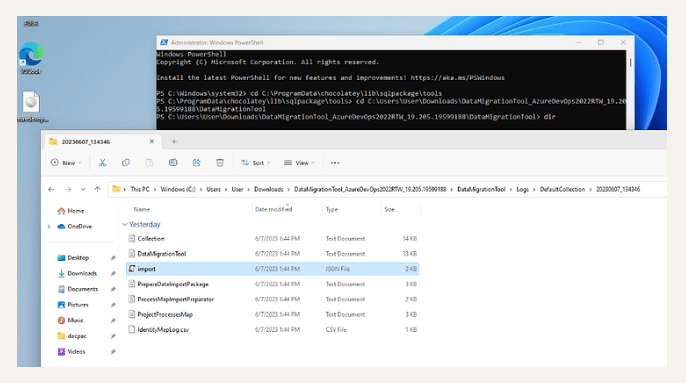Click the Forward navigation arrow

tap(68, 190)
